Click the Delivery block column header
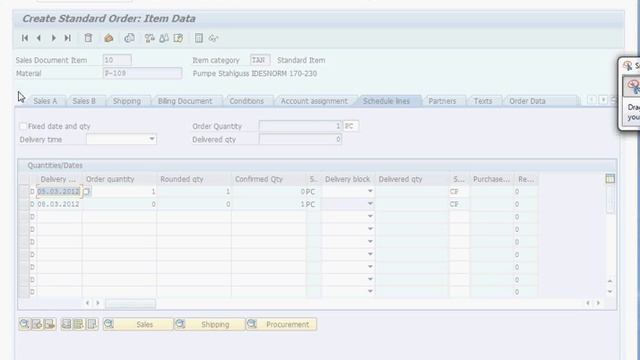This screenshot has height=360, width=640. [347, 179]
